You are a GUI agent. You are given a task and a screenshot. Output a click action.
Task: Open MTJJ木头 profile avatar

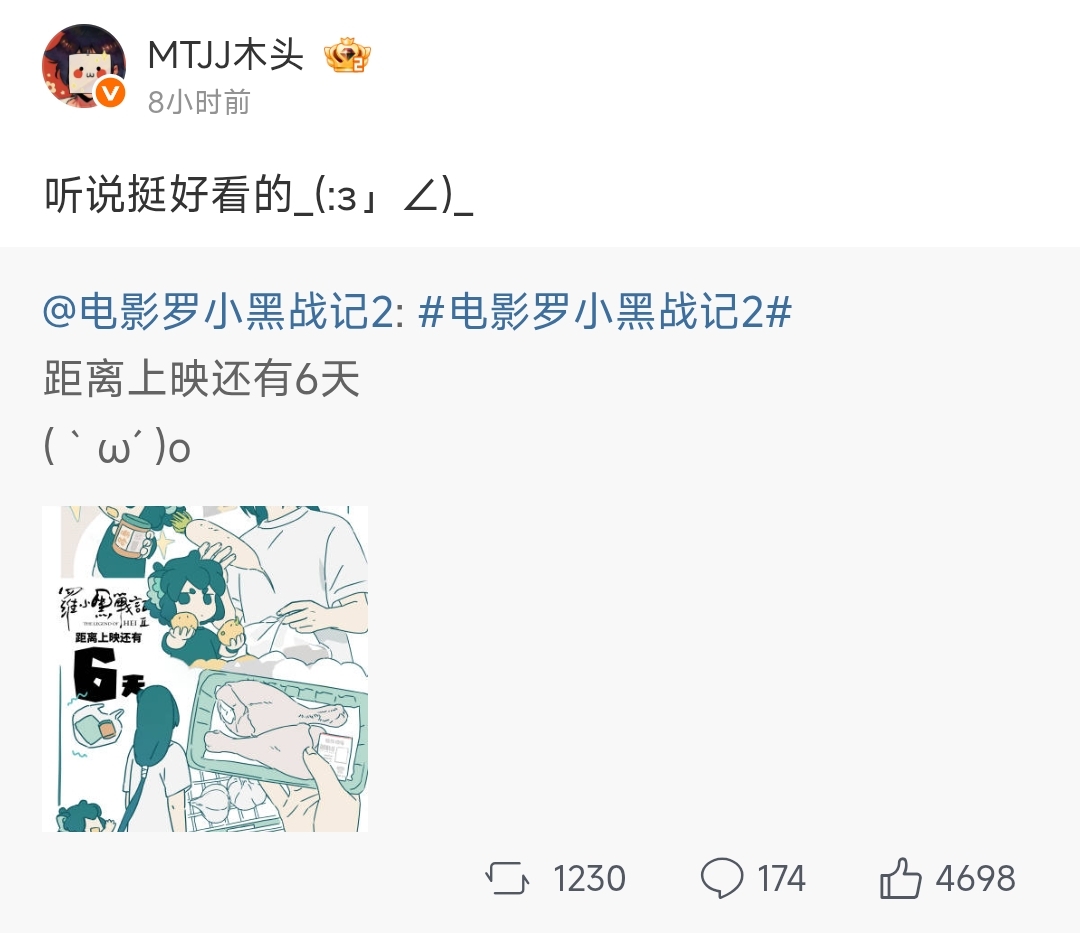pyautogui.click(x=83, y=66)
